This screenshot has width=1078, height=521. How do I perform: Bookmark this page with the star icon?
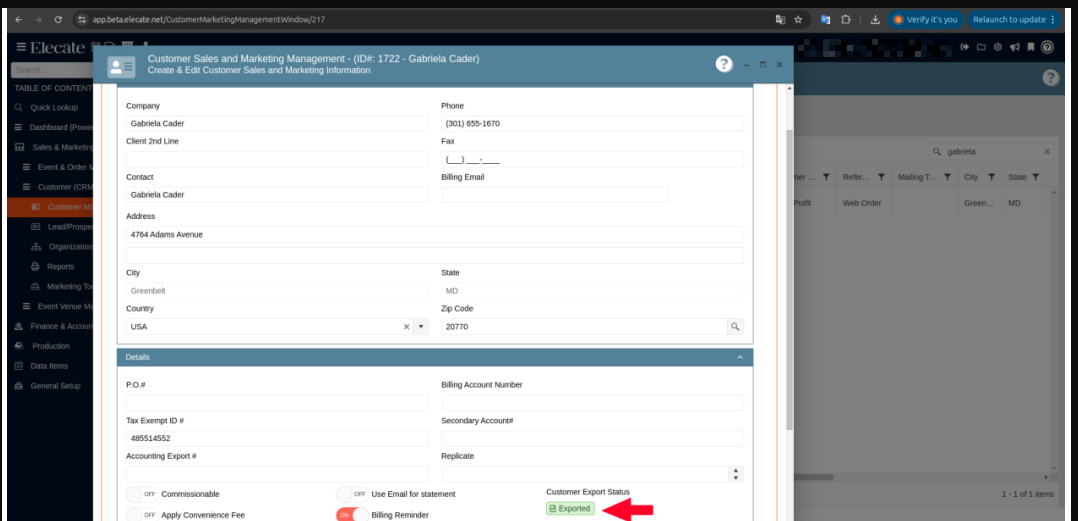[798, 19]
